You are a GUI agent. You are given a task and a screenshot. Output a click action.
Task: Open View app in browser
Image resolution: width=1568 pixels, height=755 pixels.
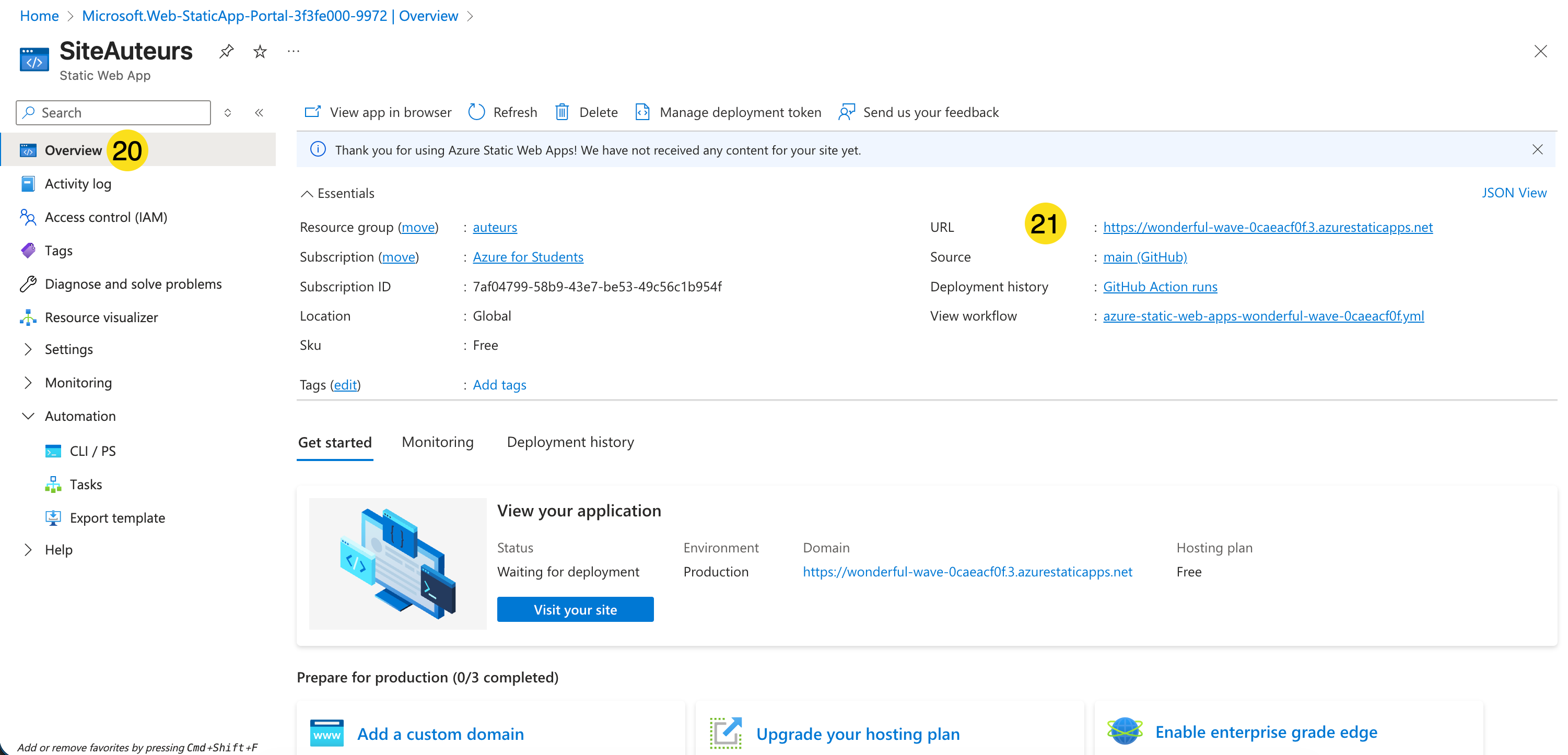pos(377,112)
